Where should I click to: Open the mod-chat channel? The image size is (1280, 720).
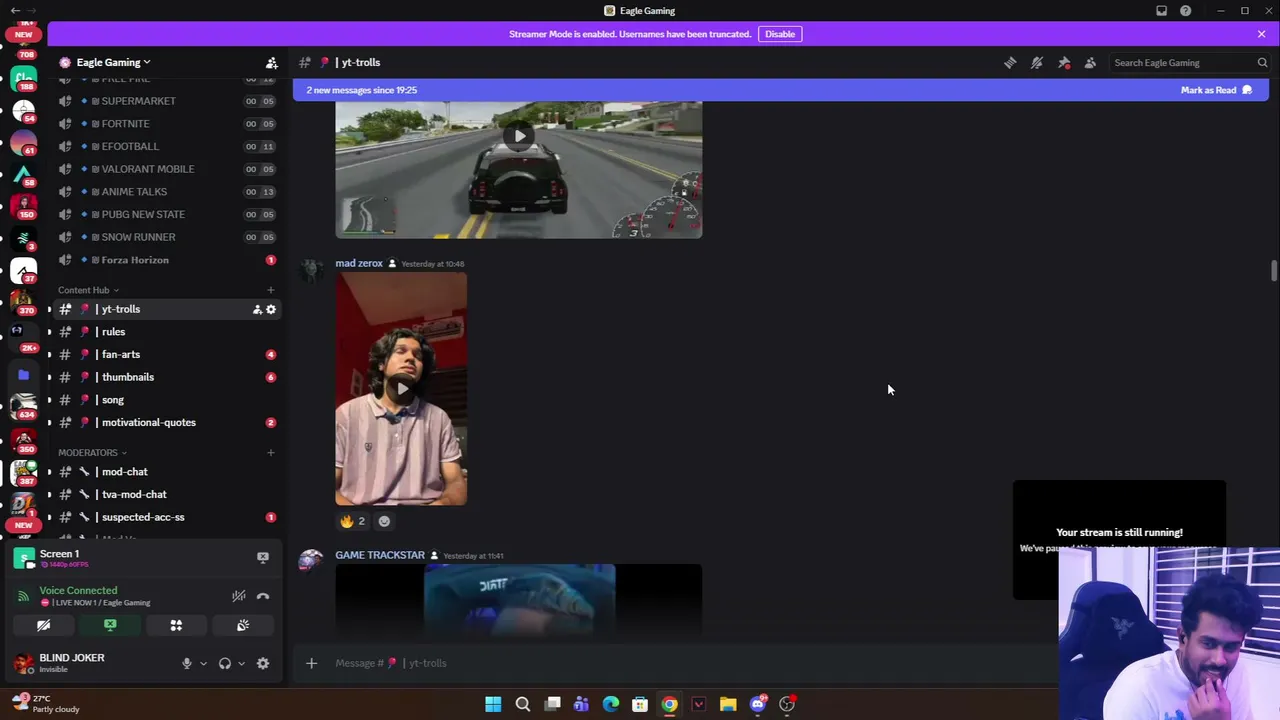pos(166,472)
